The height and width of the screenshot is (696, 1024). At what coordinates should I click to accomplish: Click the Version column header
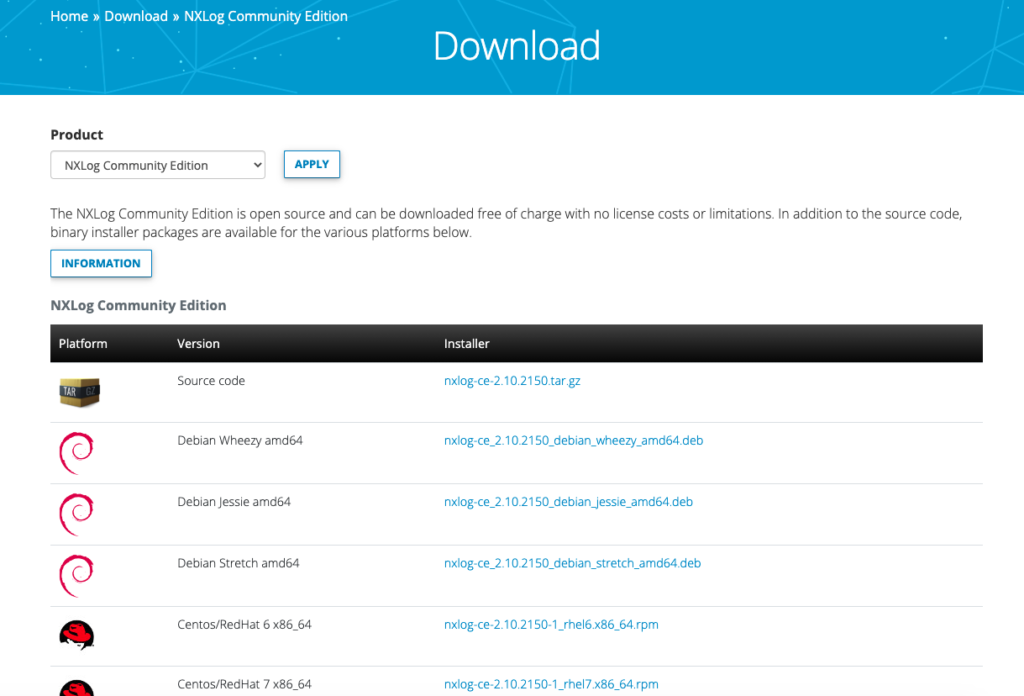pos(199,343)
